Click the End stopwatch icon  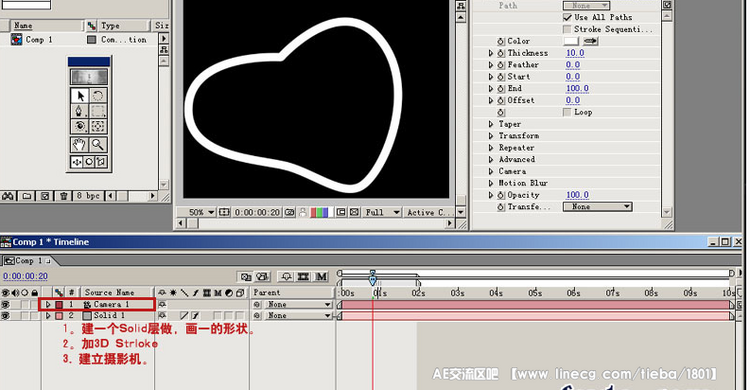pyautogui.click(x=501, y=89)
